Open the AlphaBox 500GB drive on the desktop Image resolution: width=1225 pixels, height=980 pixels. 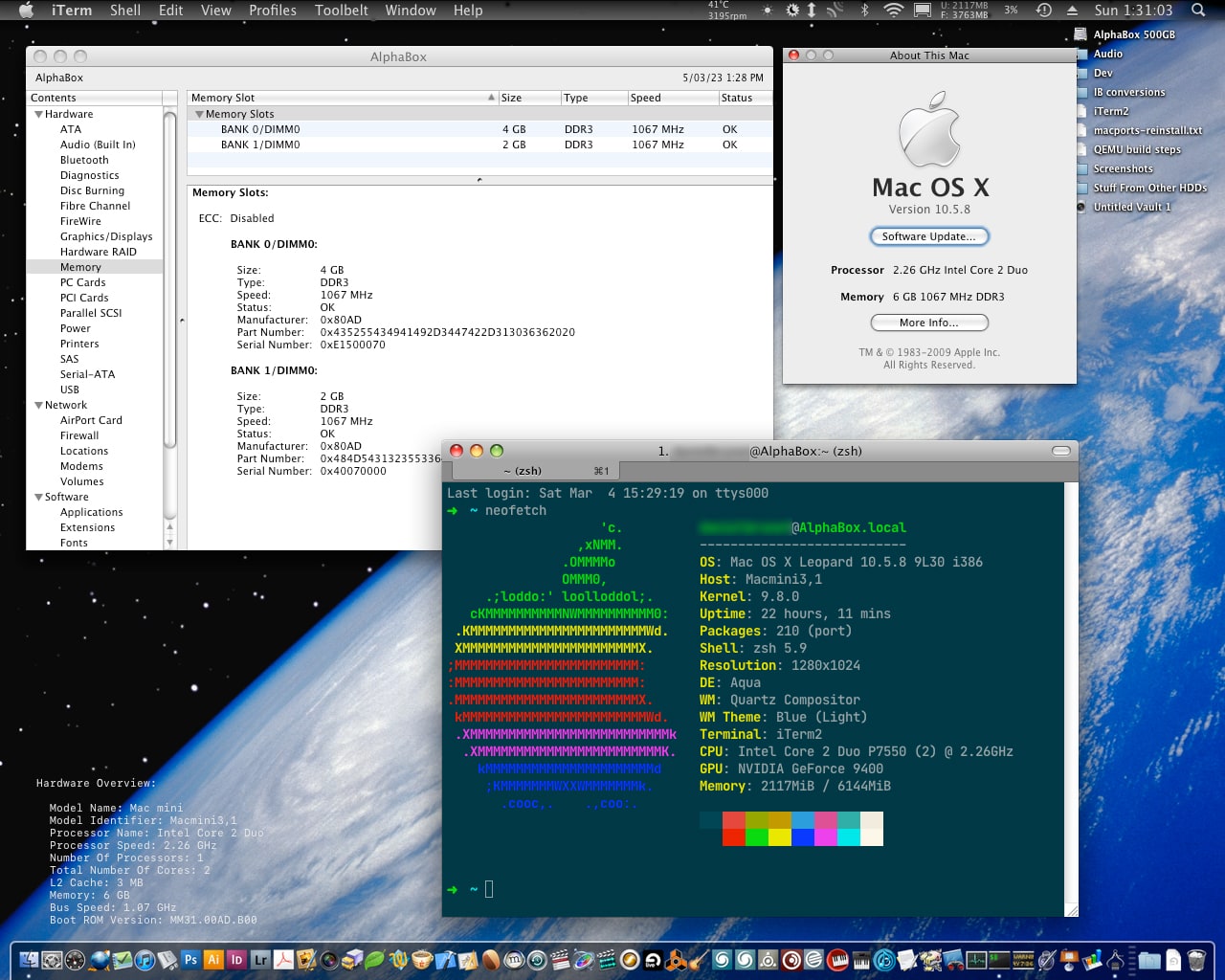[1133, 34]
